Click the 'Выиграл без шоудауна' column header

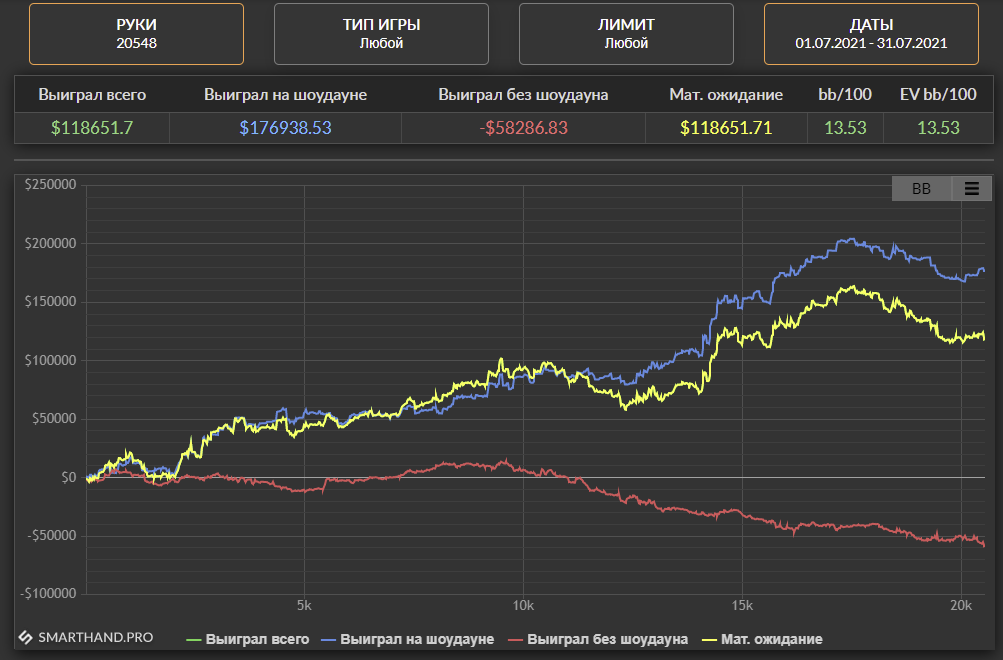[x=523, y=95]
